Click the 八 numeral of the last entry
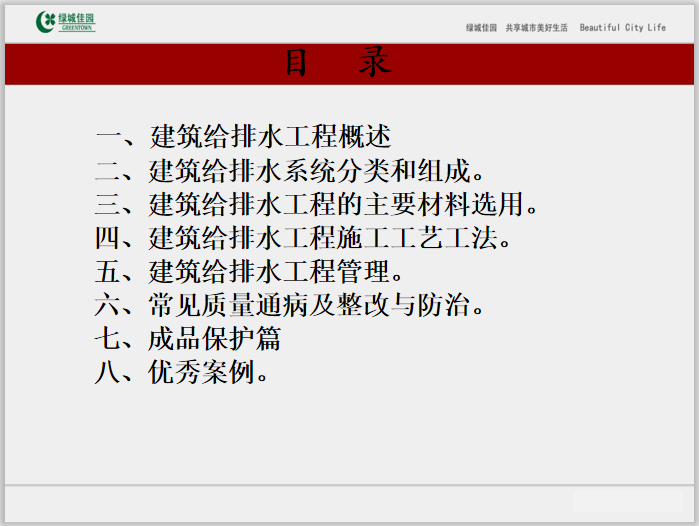 click(x=108, y=373)
